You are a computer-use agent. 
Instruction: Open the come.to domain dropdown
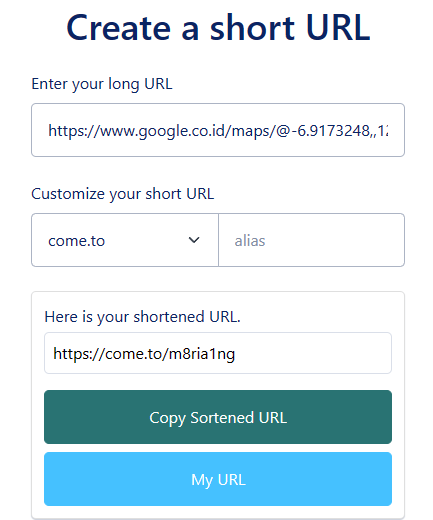pos(125,240)
